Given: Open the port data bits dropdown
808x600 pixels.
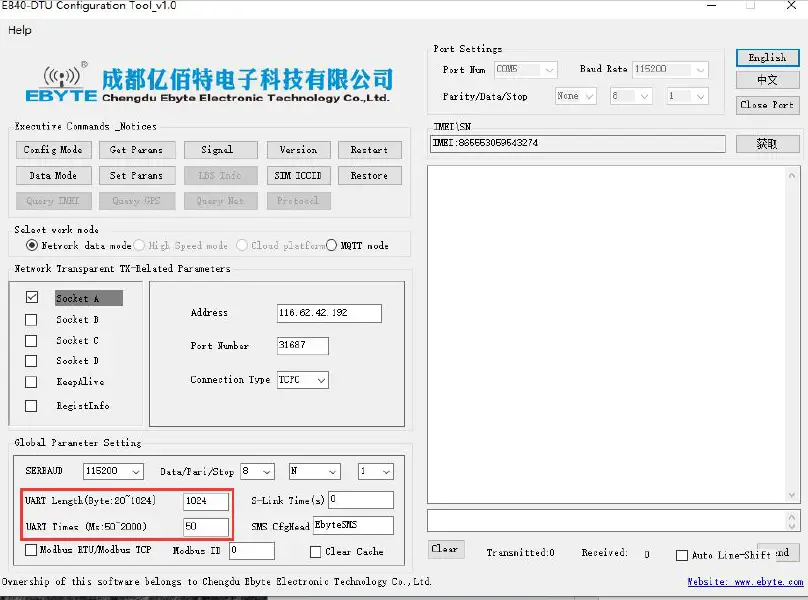Looking at the screenshot, I should 631,96.
